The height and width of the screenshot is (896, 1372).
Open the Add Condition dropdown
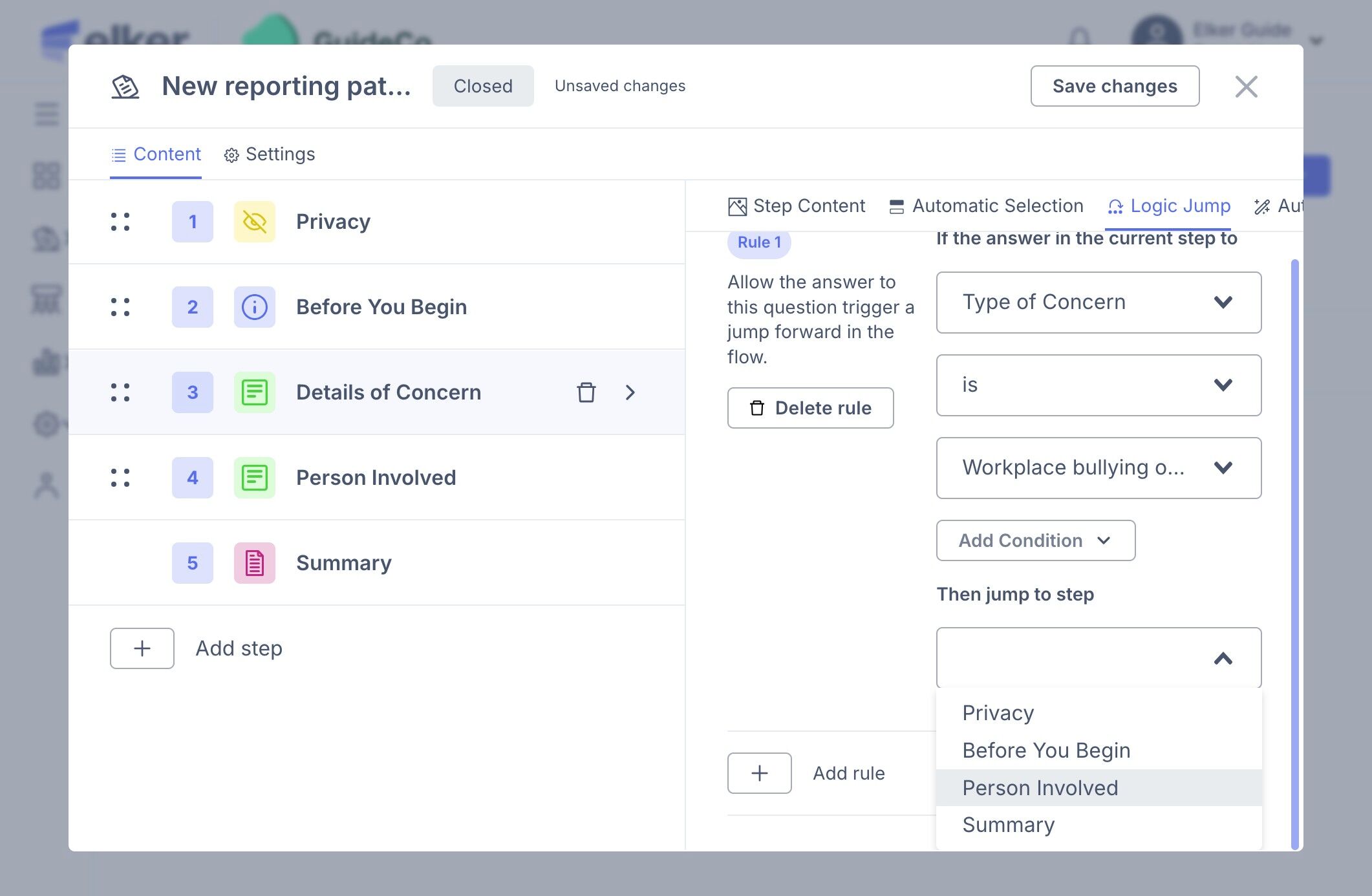(x=1035, y=540)
